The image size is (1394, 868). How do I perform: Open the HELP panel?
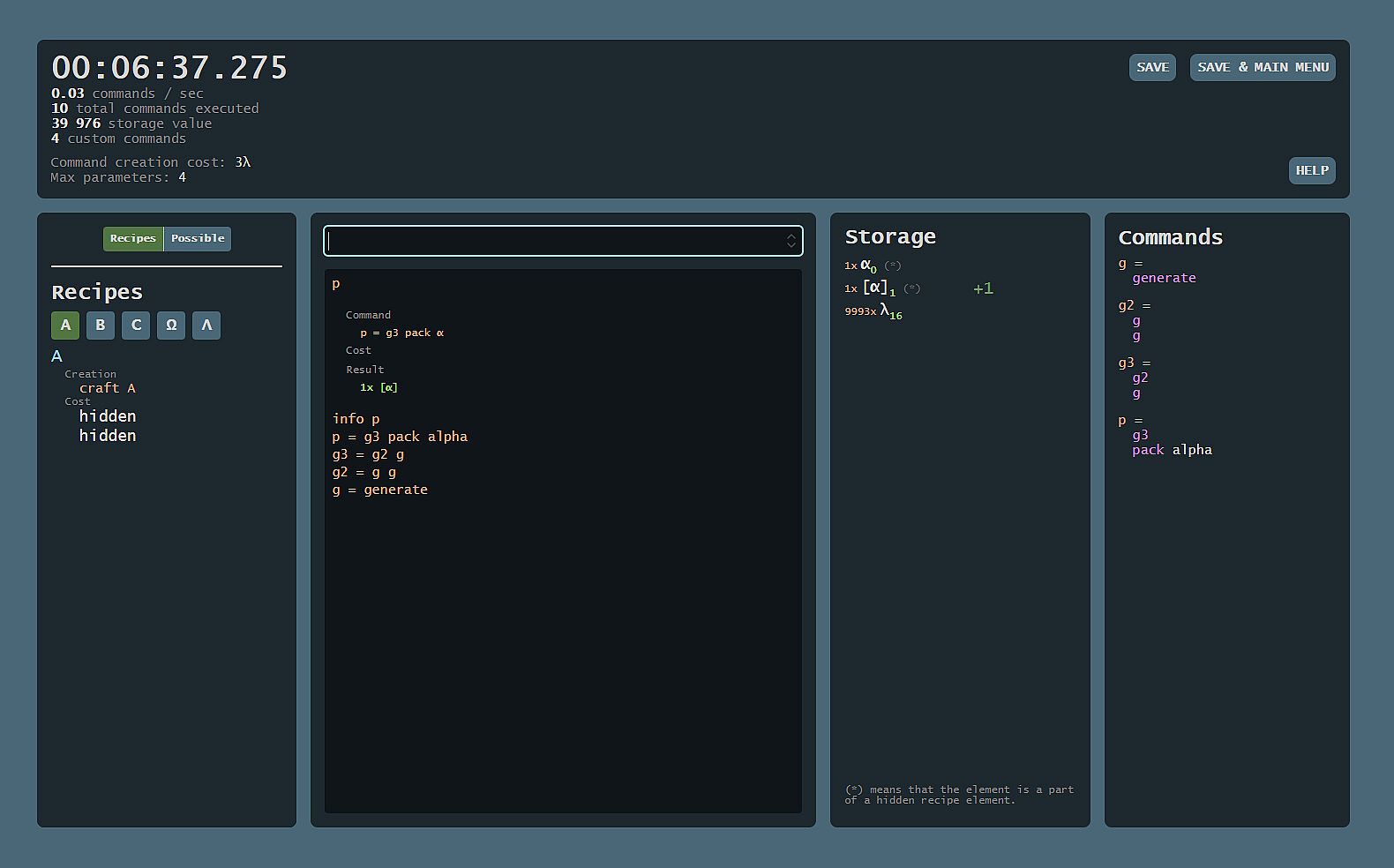pyautogui.click(x=1312, y=171)
